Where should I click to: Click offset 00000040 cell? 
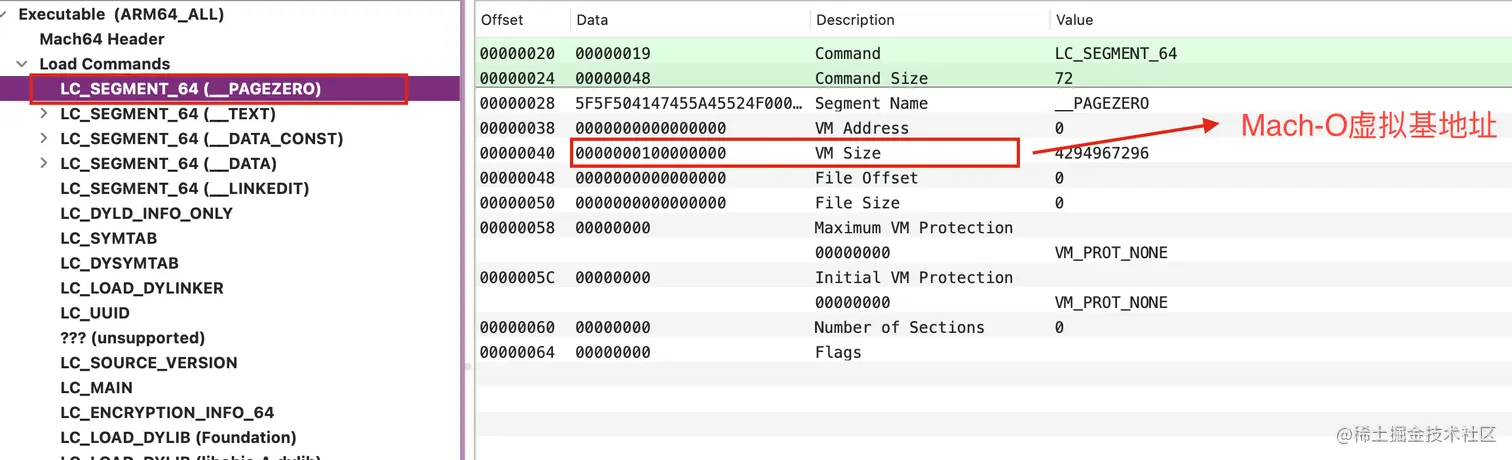(x=517, y=153)
